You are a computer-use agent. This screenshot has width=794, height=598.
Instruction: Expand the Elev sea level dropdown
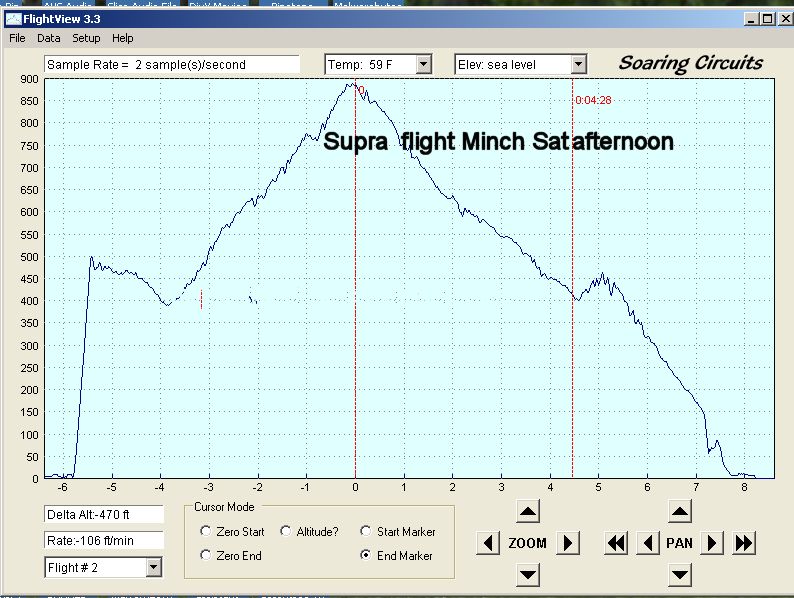tap(578, 64)
